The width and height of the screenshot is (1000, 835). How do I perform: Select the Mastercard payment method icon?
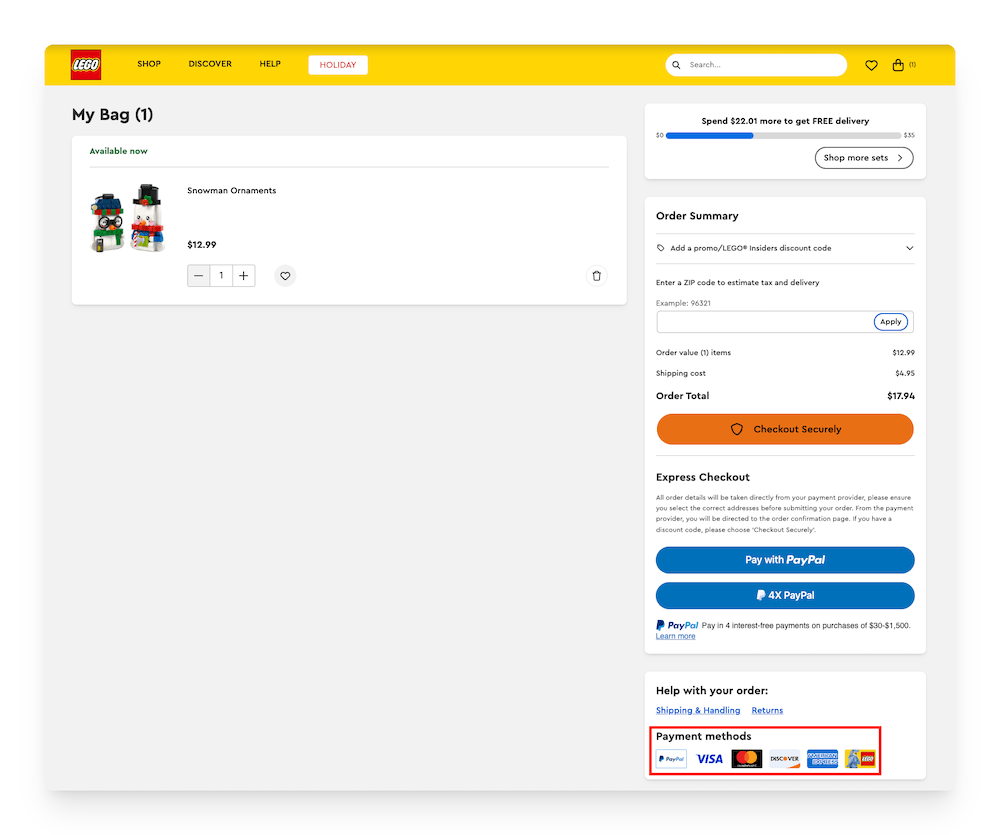point(745,758)
